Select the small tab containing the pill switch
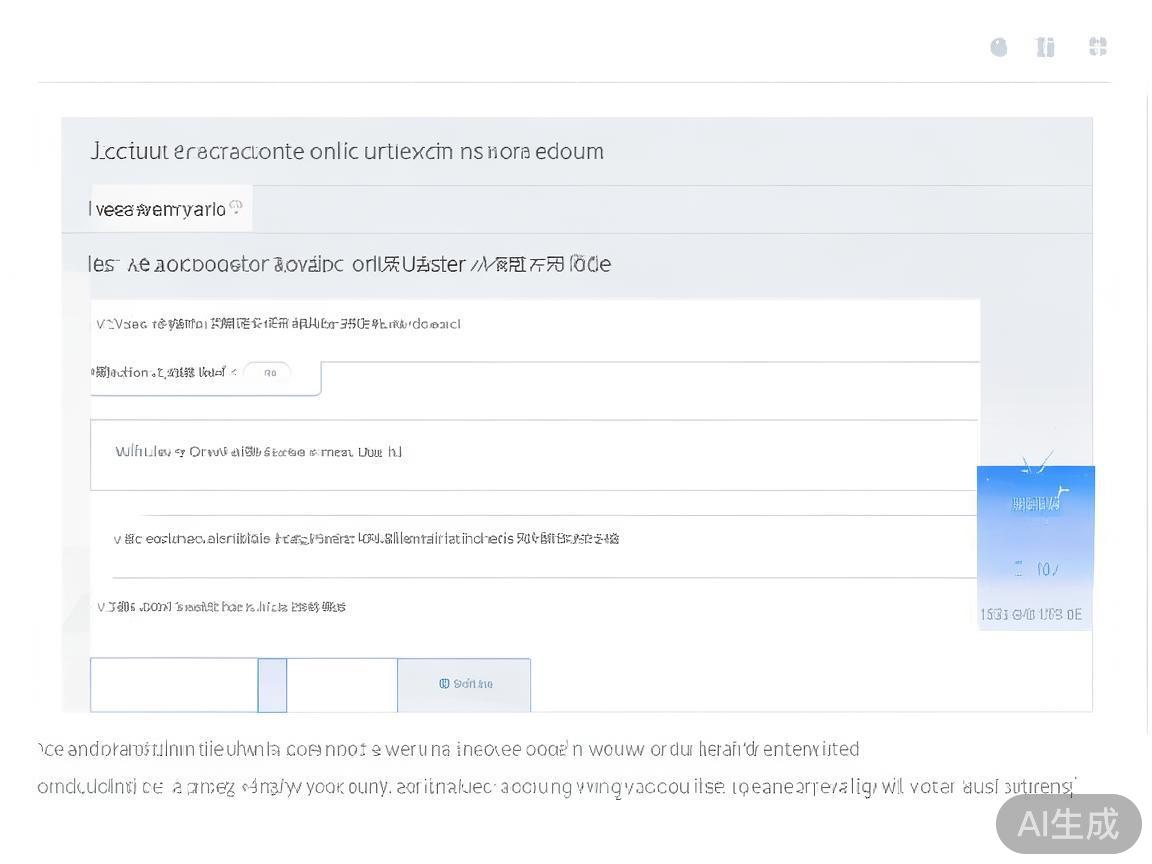 pos(204,377)
